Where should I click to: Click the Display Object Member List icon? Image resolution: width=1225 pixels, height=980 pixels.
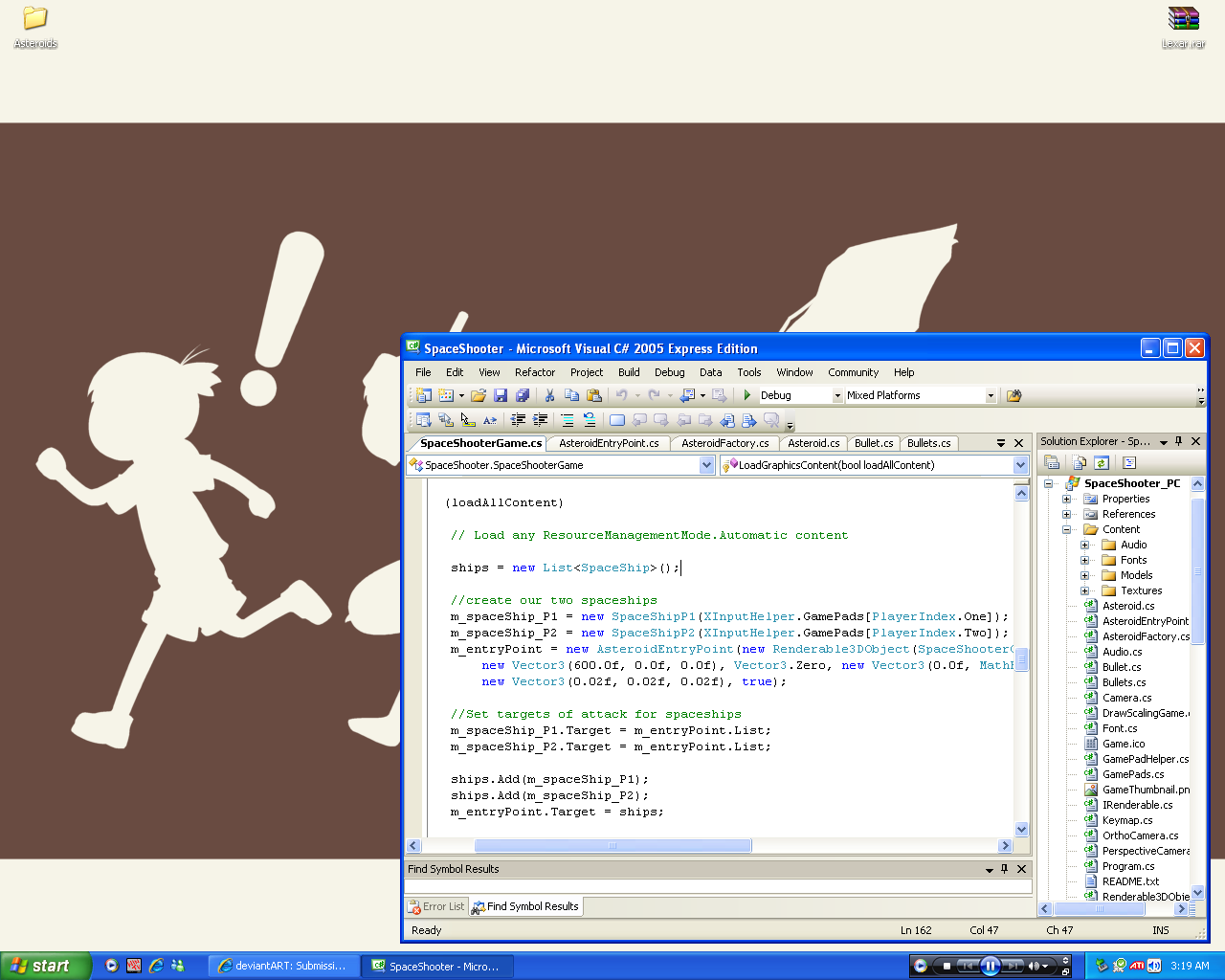point(424,420)
